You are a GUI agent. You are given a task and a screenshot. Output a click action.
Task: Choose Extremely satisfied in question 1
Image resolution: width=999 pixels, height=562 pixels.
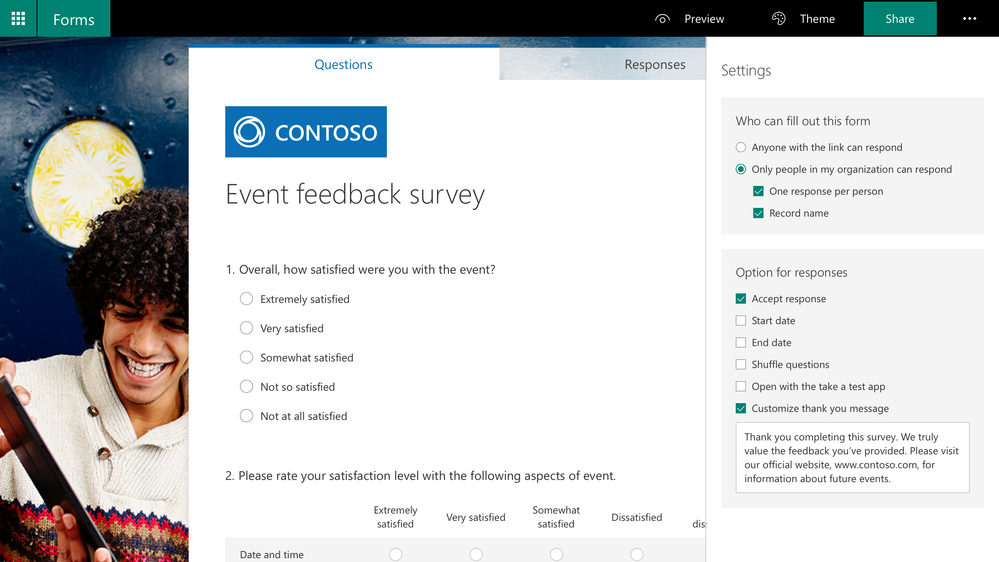247,299
